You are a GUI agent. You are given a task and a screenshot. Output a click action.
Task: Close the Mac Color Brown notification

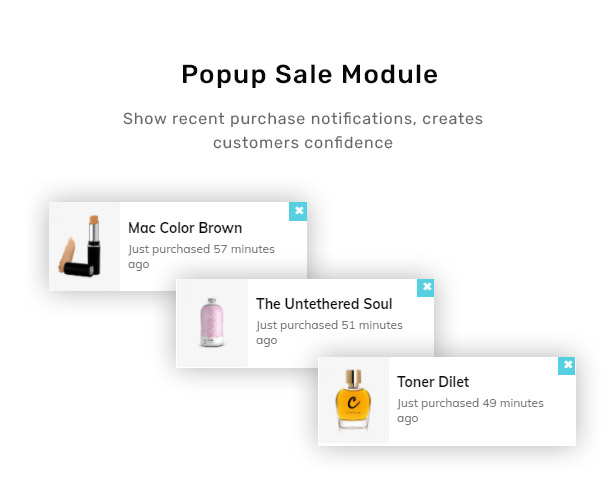298,211
